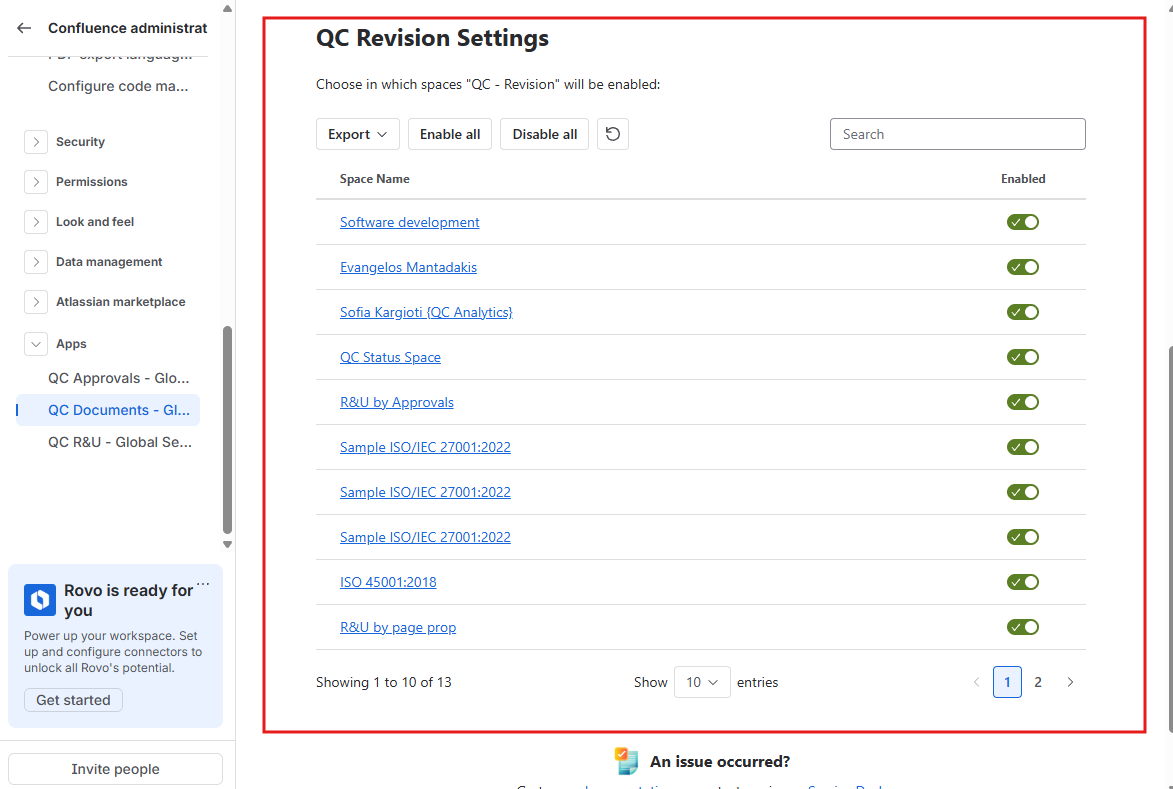Toggle the QC Status Space switch
Image resolution: width=1173 pixels, height=789 pixels.
[1023, 357]
